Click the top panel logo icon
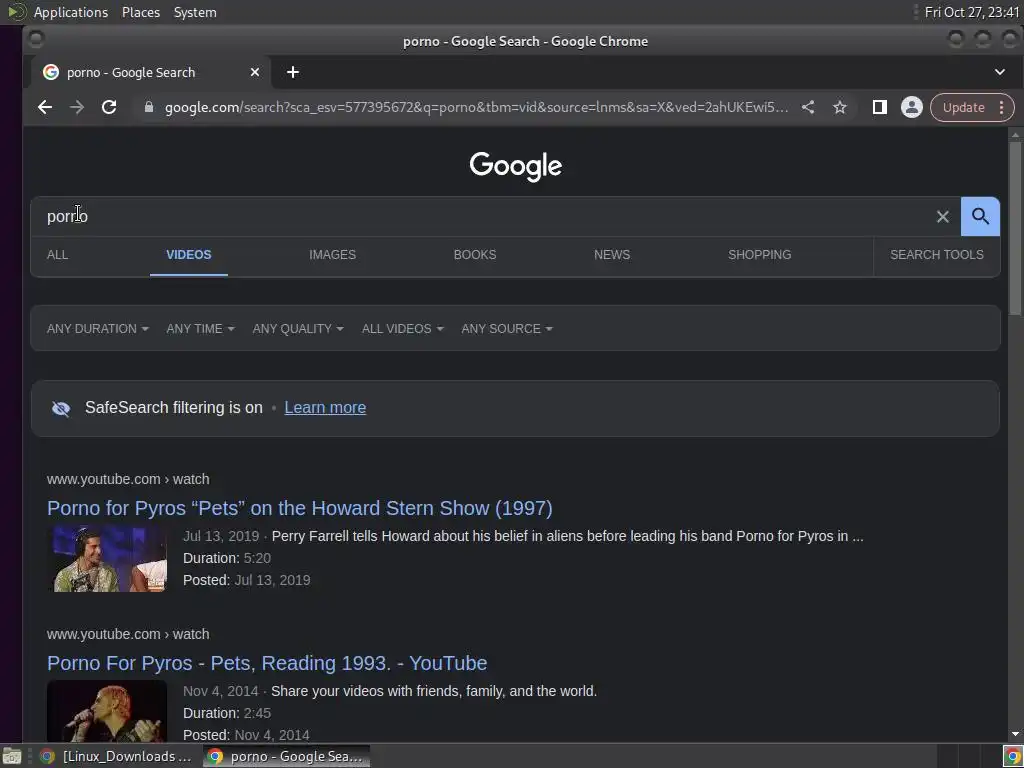The height and width of the screenshot is (768, 1024). [17, 12]
